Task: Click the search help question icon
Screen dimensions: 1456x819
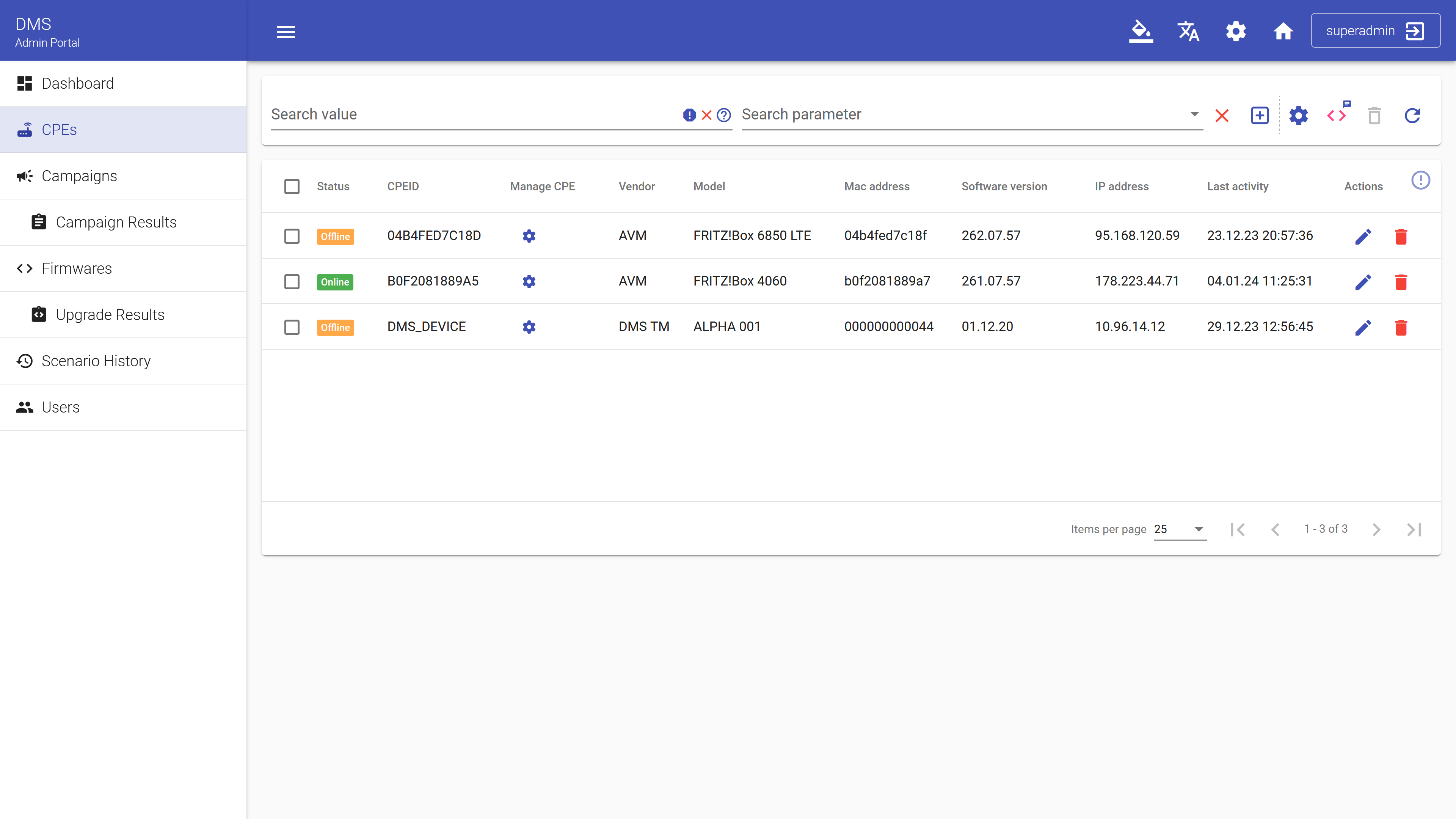Action: point(723,115)
